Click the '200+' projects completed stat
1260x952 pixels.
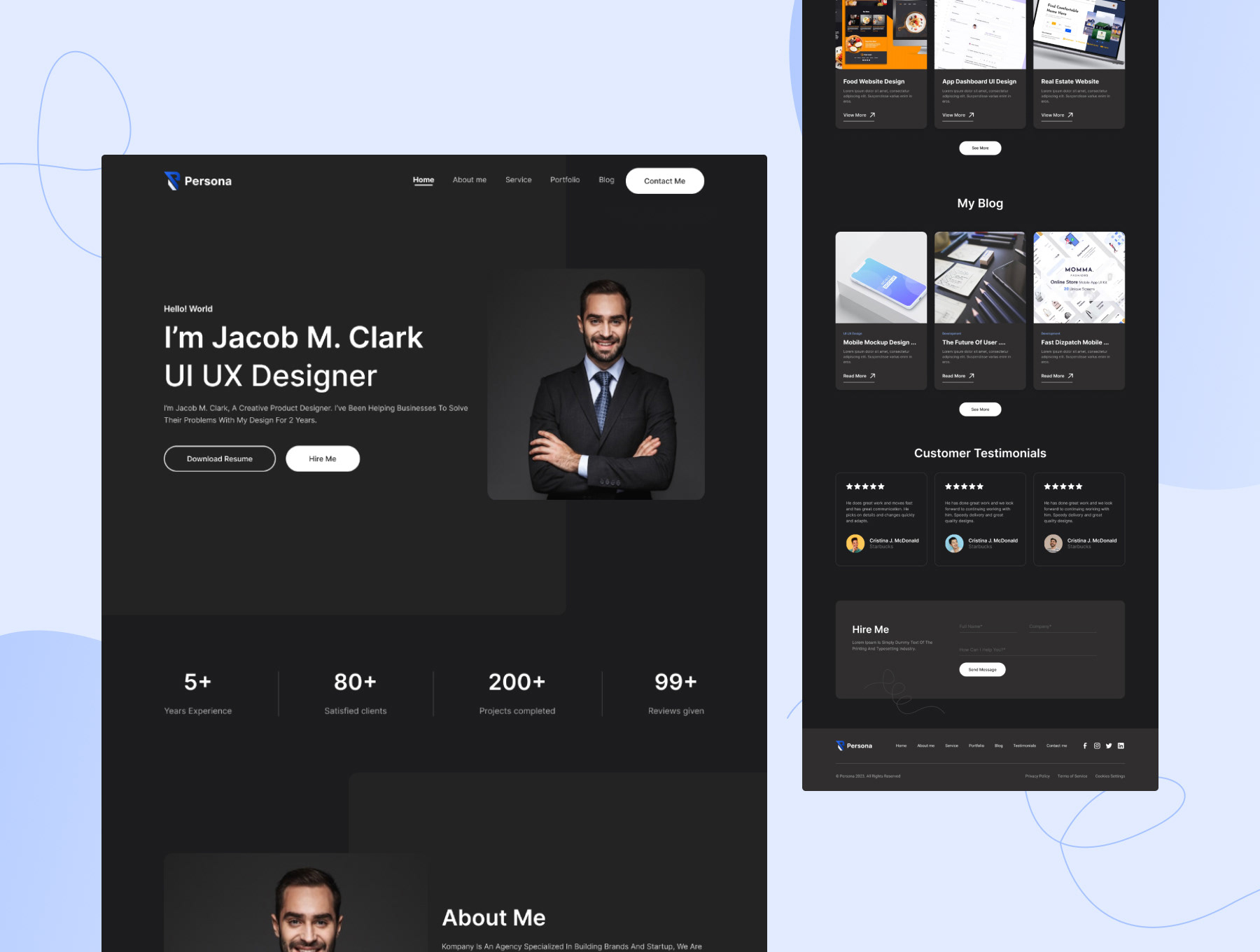coord(517,682)
